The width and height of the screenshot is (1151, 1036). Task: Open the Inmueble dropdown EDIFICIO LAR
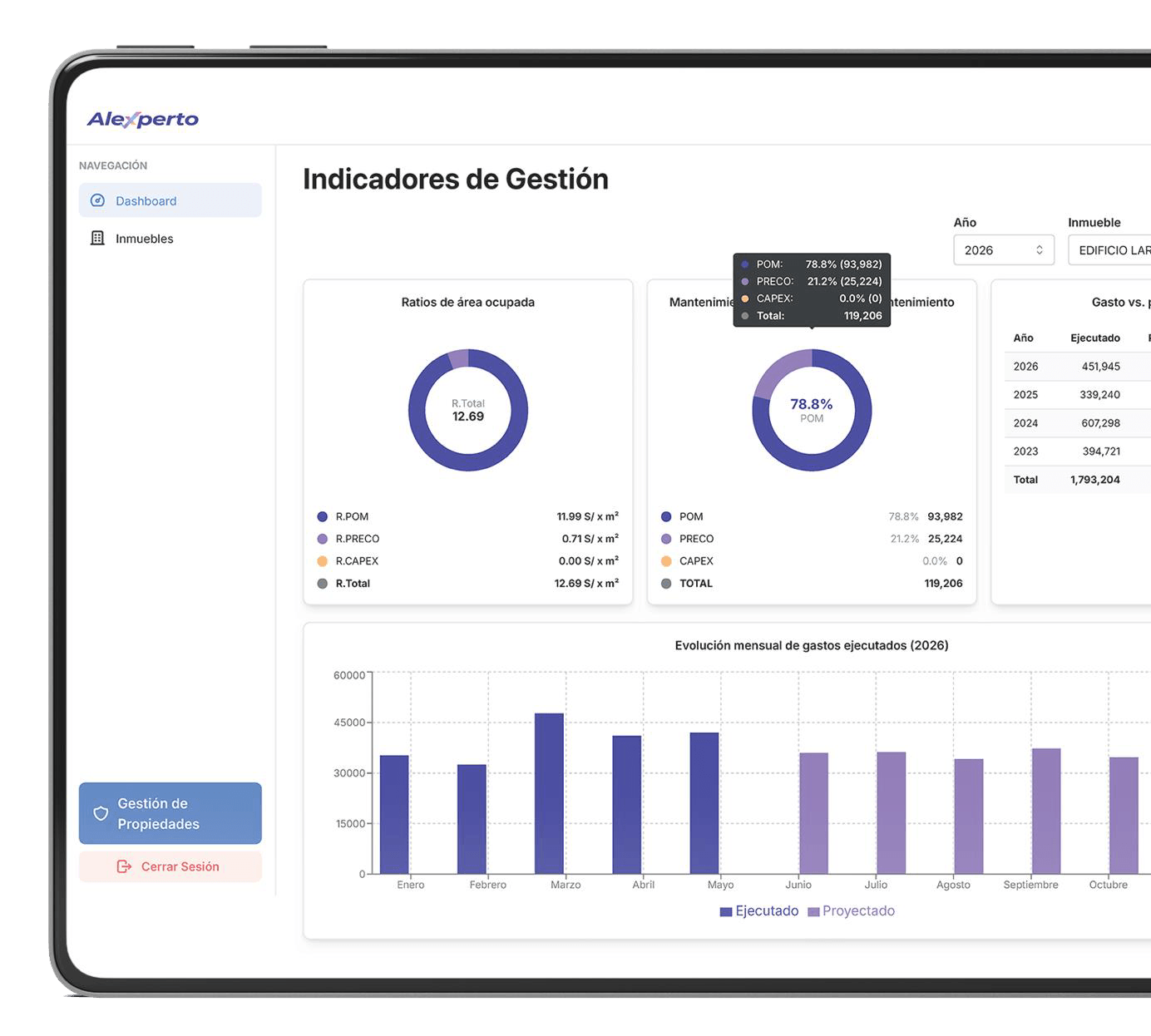tap(1109, 250)
